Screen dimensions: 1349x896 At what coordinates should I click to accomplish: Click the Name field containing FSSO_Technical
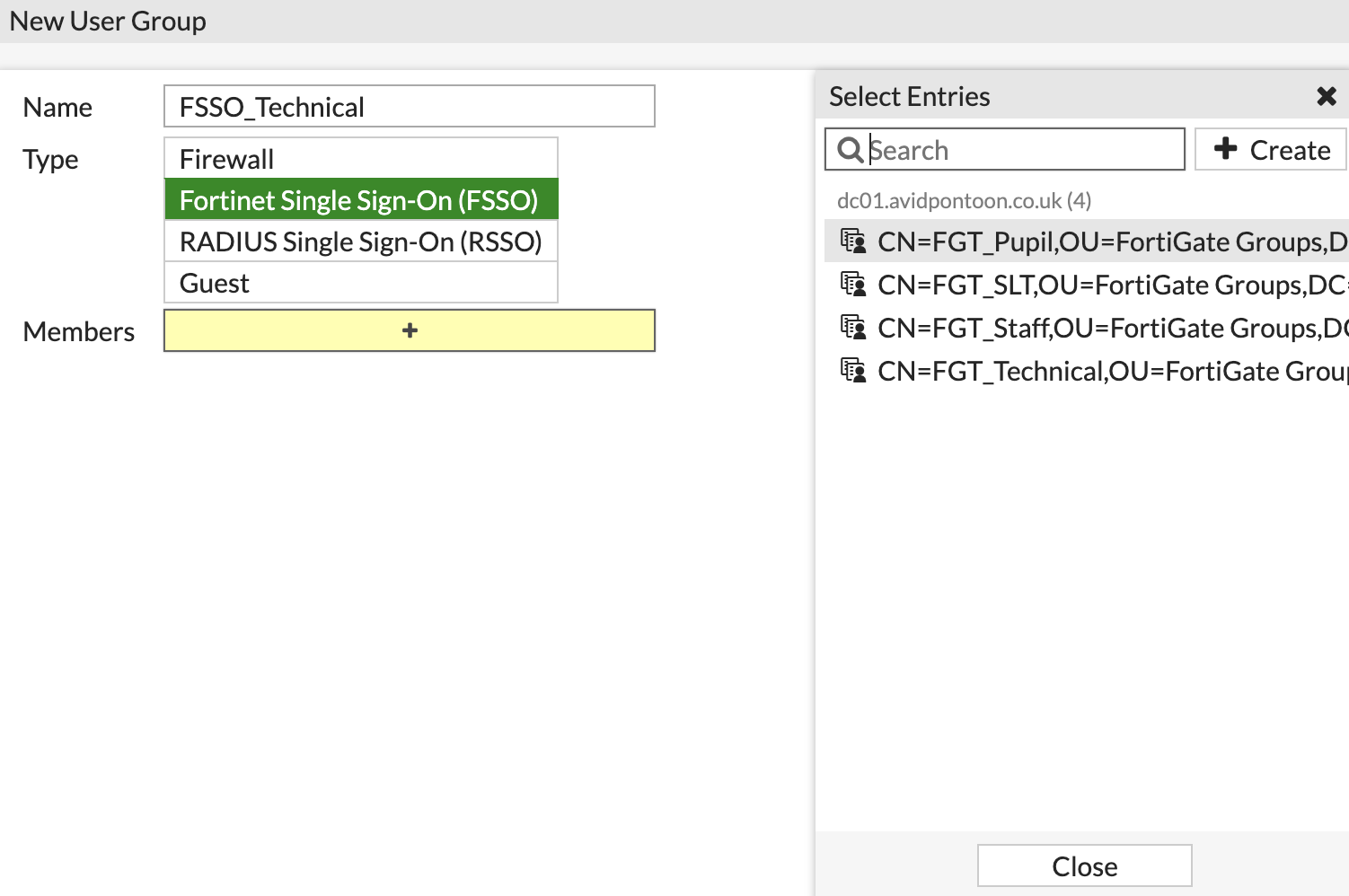(409, 106)
